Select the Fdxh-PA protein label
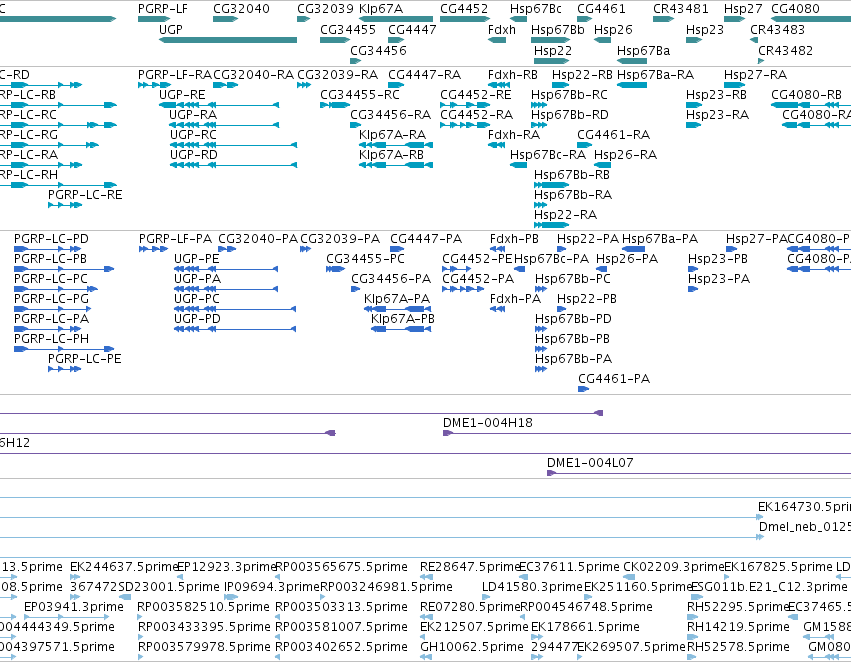Screen dimensions: 851x662 (515, 298)
